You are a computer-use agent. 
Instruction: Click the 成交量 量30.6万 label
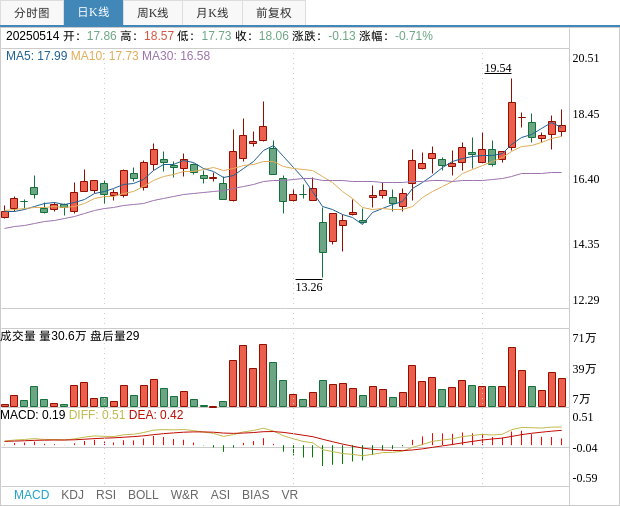43,336
